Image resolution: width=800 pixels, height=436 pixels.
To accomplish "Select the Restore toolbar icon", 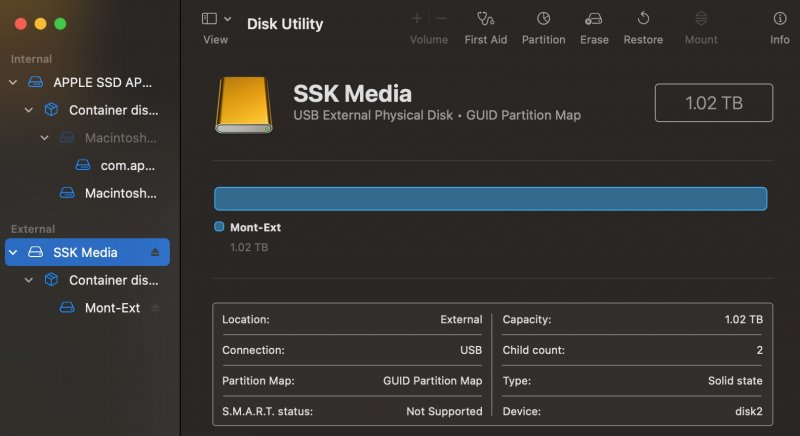I will point(643,19).
